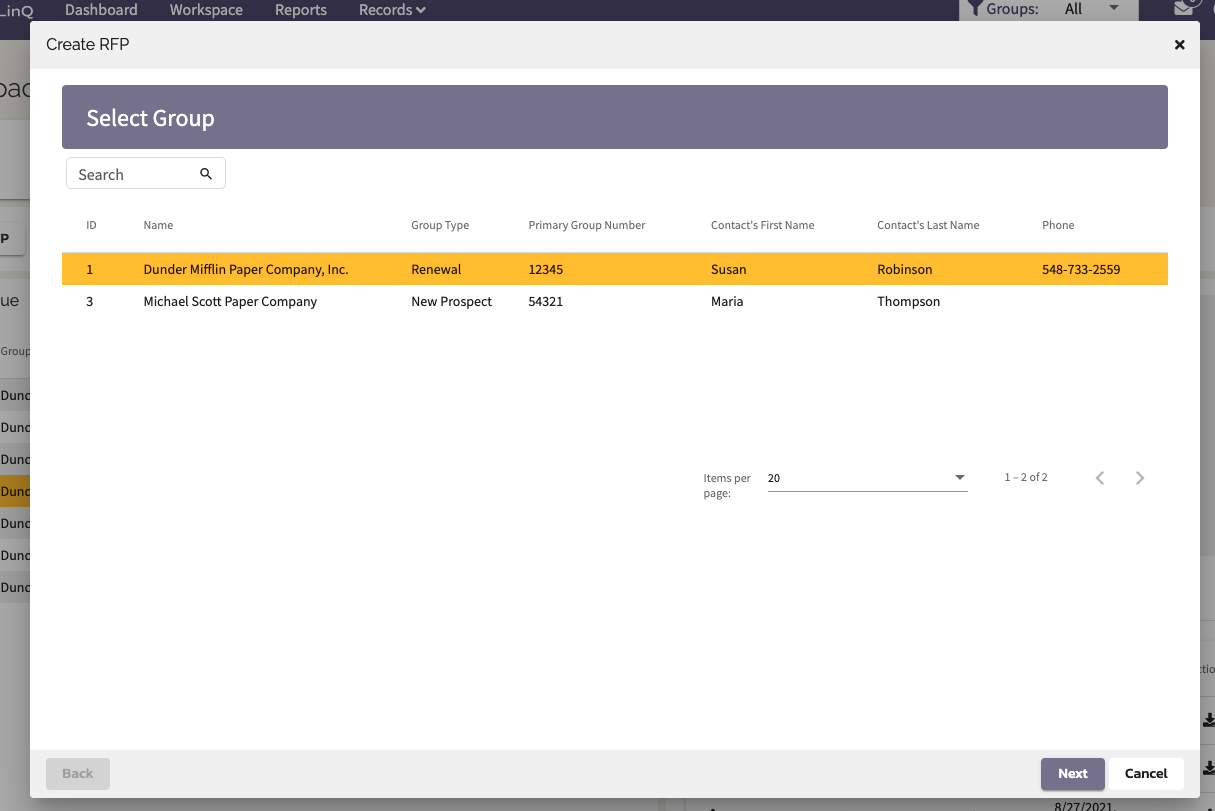Close the Create RFP dialog
Screen dimensions: 1215x811
1179,44
